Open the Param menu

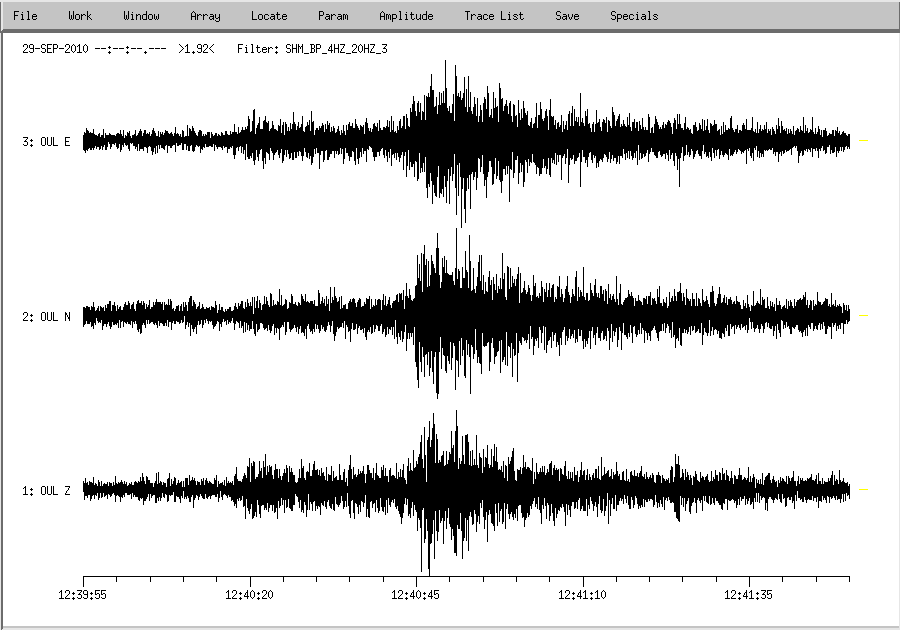[x=333, y=16]
